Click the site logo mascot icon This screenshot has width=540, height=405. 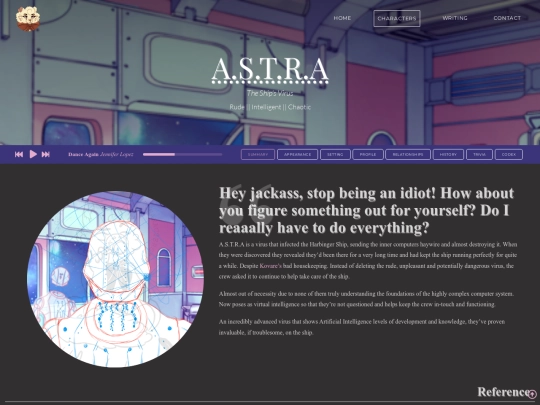coord(28,18)
